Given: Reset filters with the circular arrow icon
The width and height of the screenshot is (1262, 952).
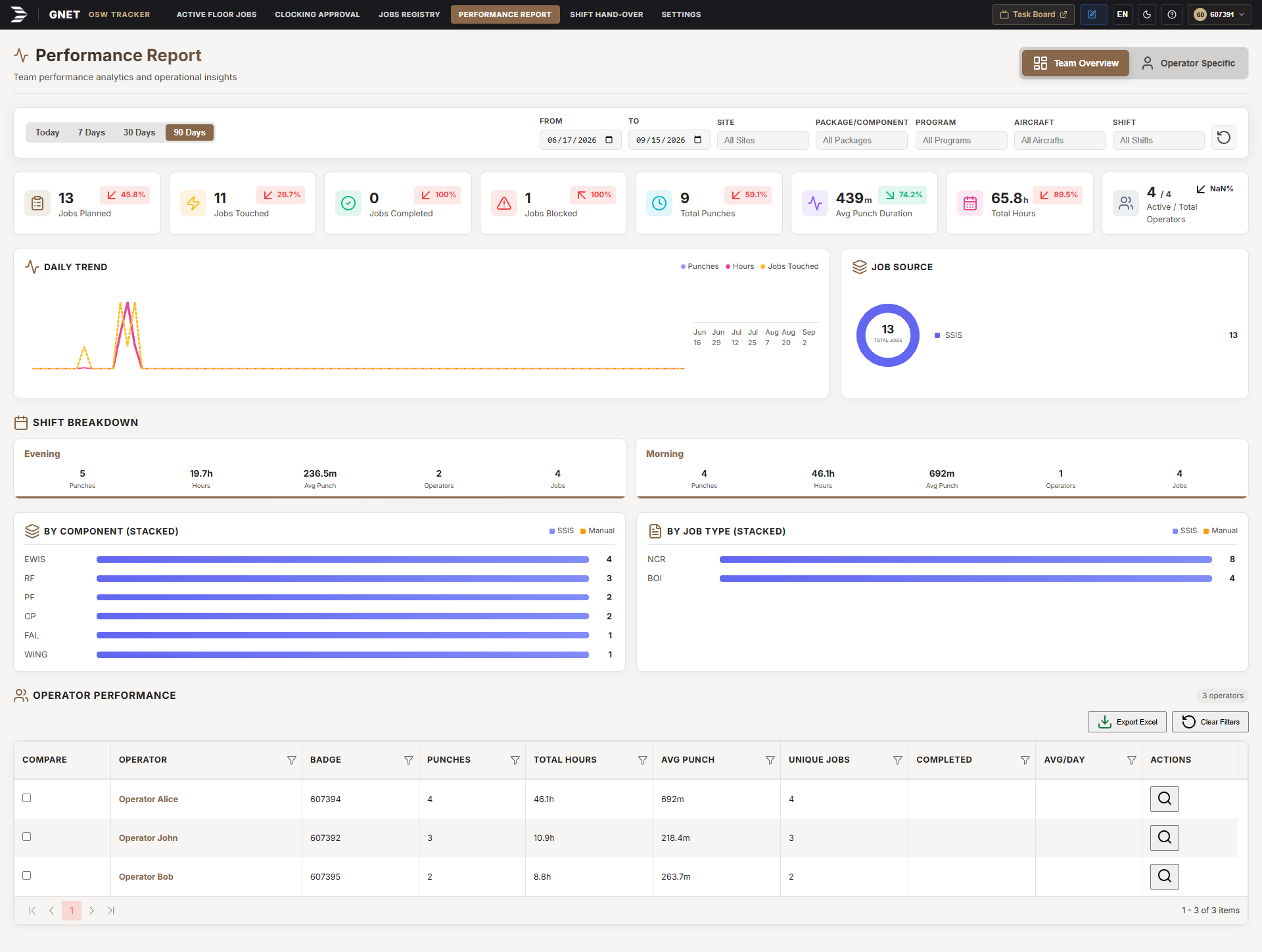Looking at the screenshot, I should (x=1223, y=137).
